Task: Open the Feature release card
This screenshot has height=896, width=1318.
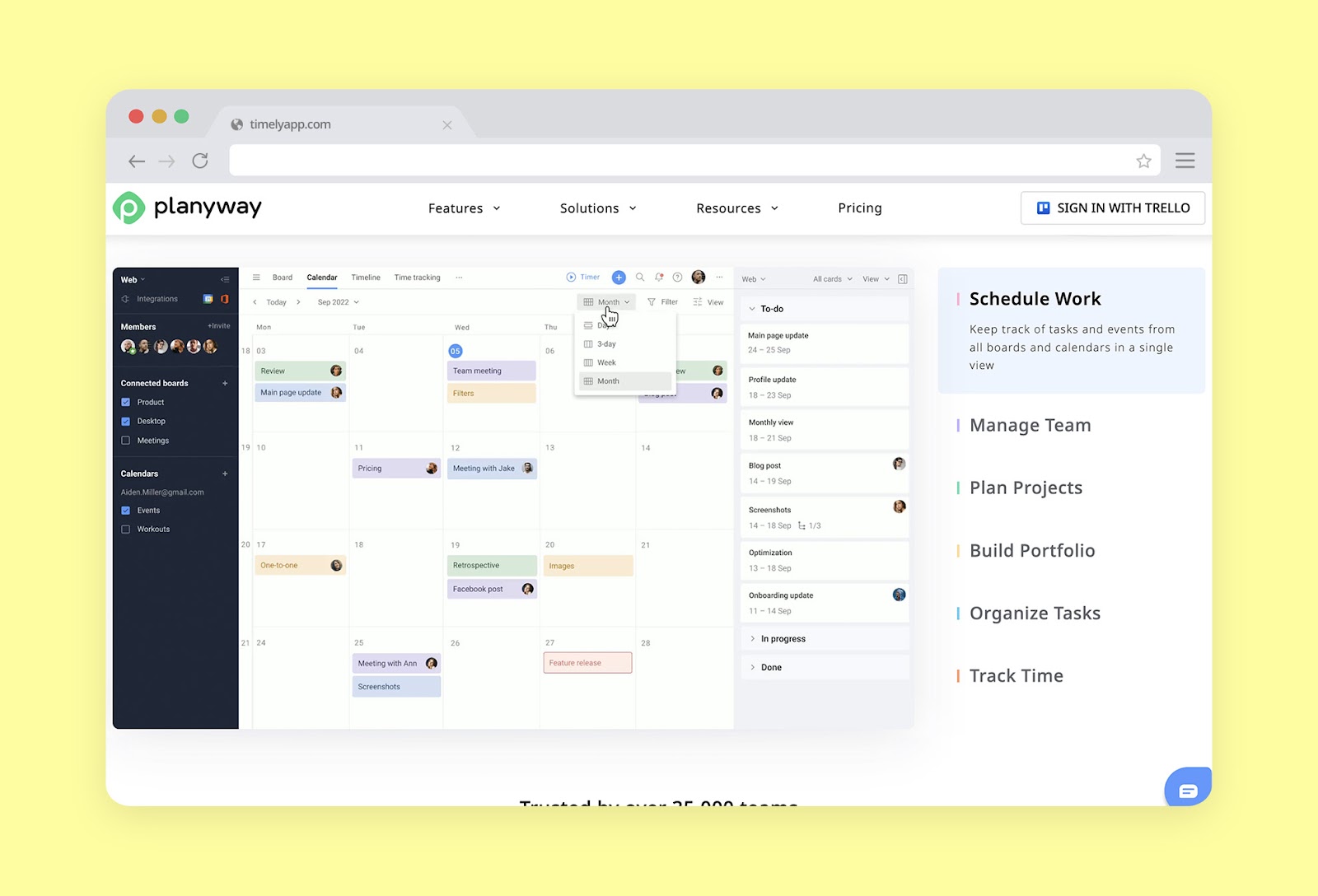Action: (x=587, y=662)
